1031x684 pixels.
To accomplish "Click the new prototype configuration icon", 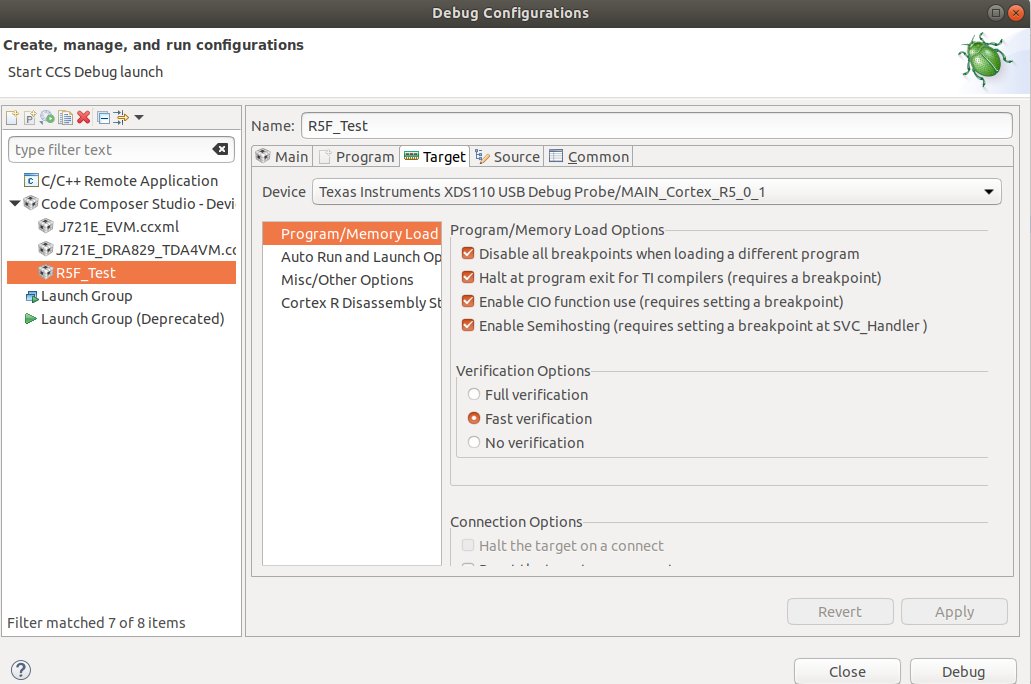I will 30,118.
